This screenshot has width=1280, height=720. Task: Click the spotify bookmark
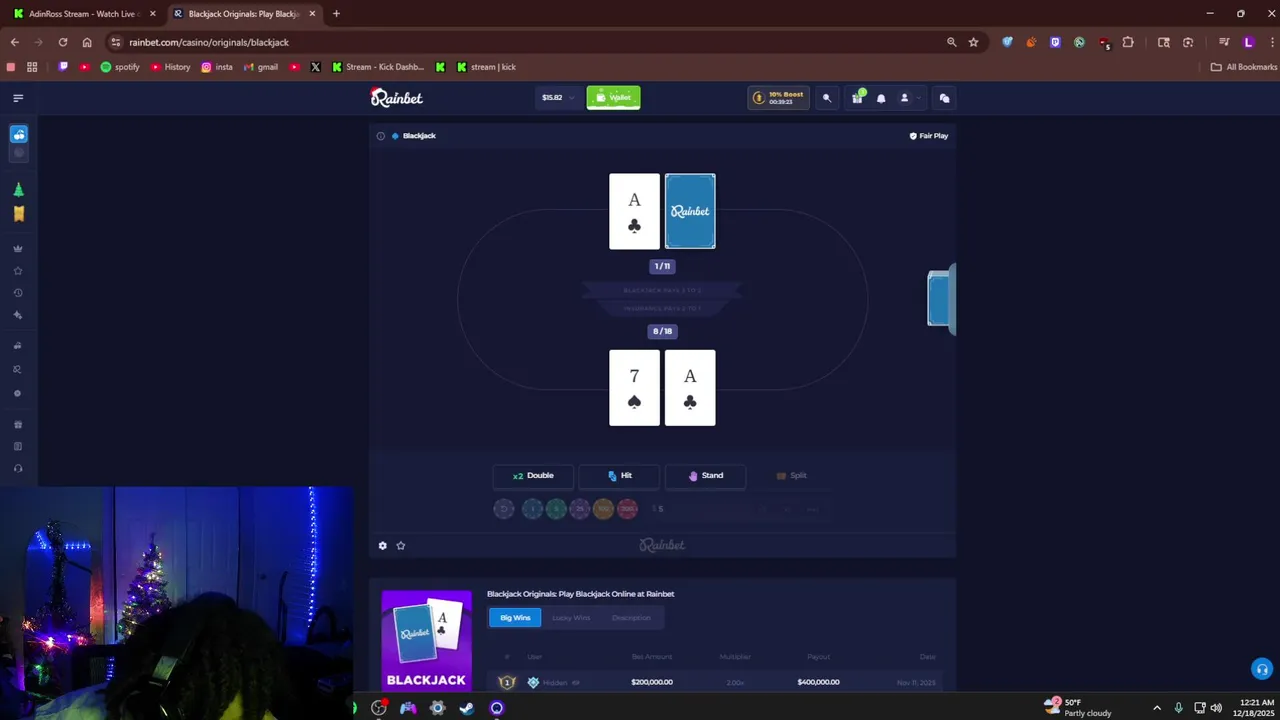(x=120, y=67)
